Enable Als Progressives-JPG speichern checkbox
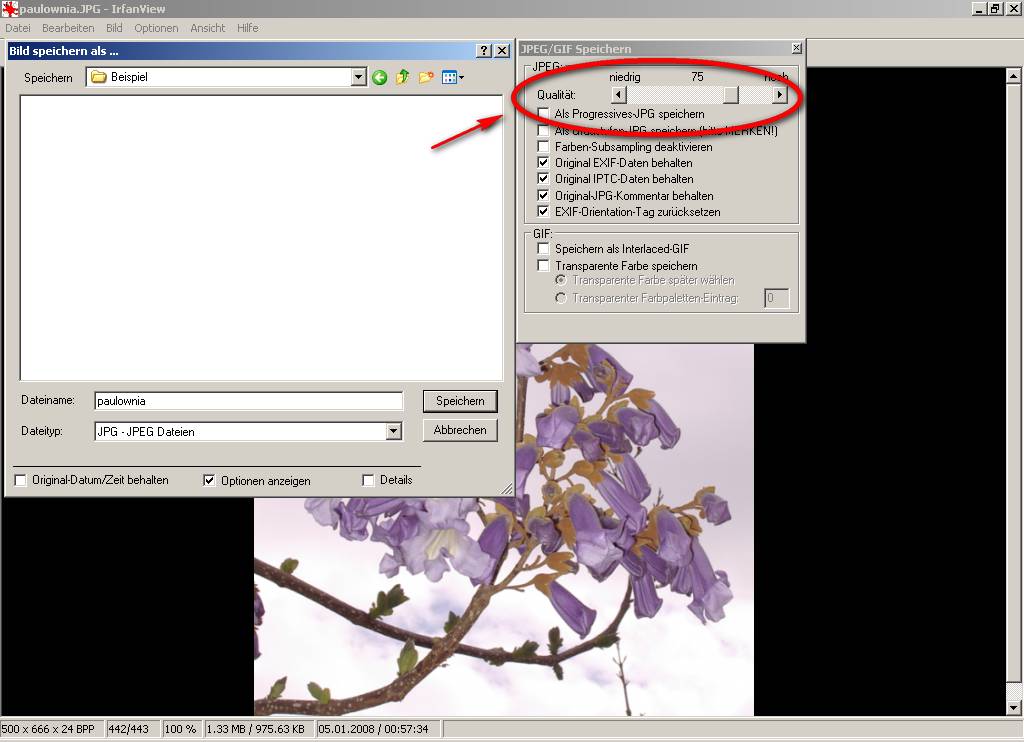 pos(543,114)
